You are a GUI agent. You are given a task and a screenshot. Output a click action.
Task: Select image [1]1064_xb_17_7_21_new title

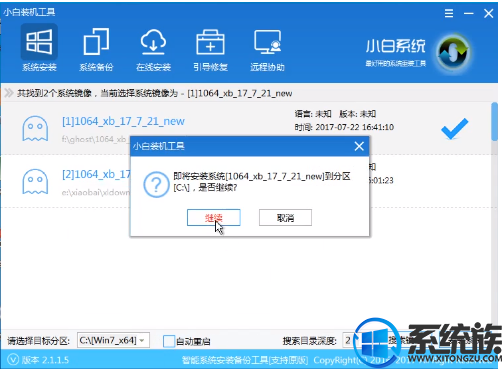(123, 121)
